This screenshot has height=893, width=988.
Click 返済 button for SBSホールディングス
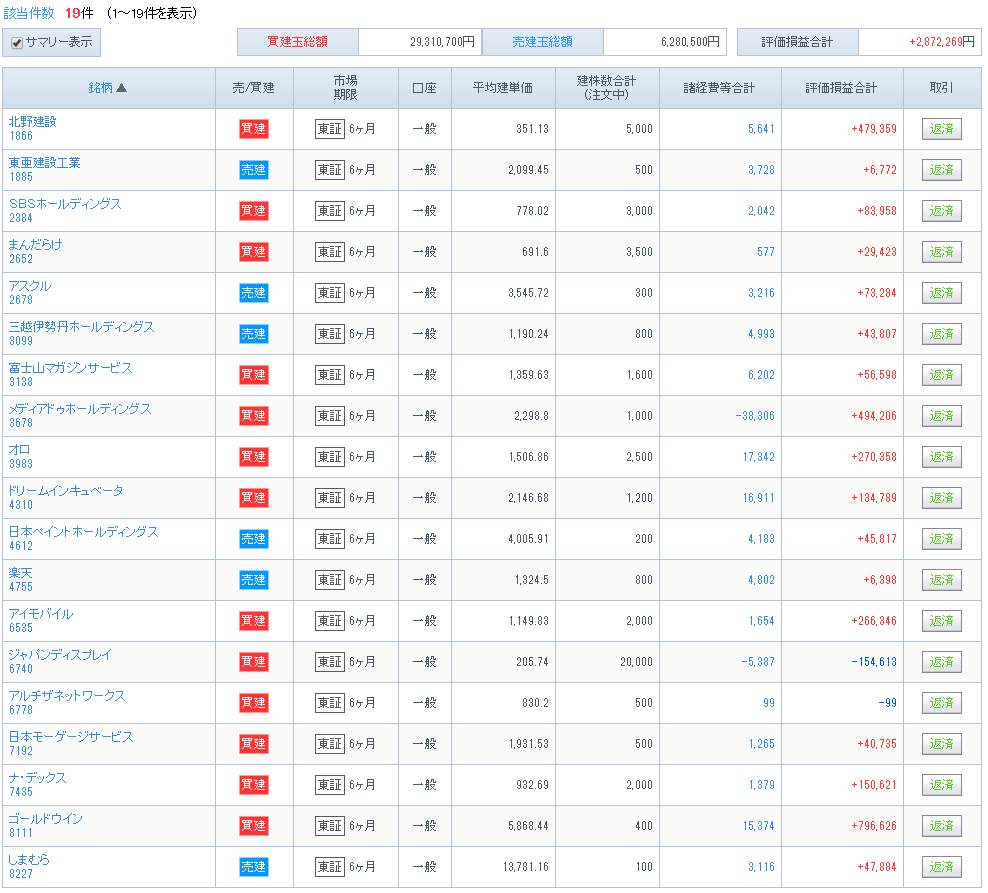941,210
